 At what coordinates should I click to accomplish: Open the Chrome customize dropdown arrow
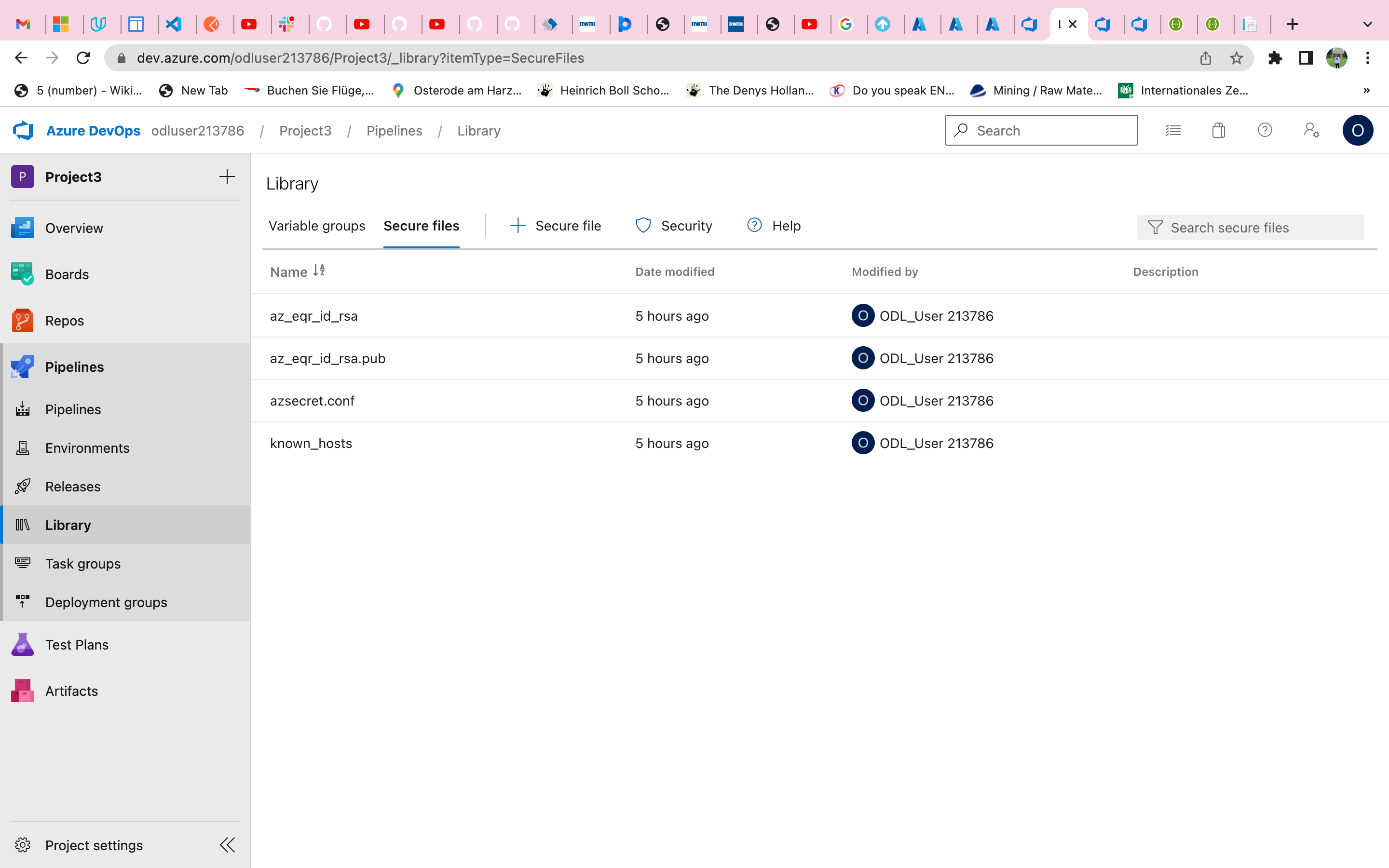1368,24
